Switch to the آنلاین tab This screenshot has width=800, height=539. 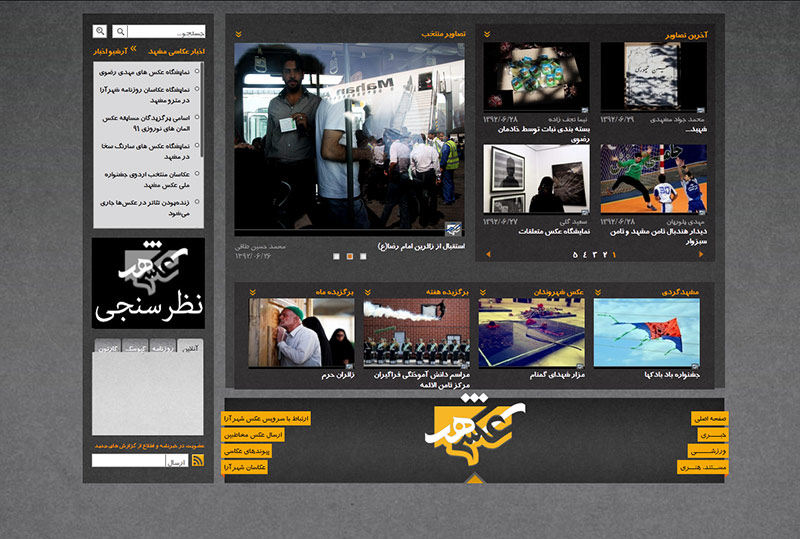[x=190, y=346]
